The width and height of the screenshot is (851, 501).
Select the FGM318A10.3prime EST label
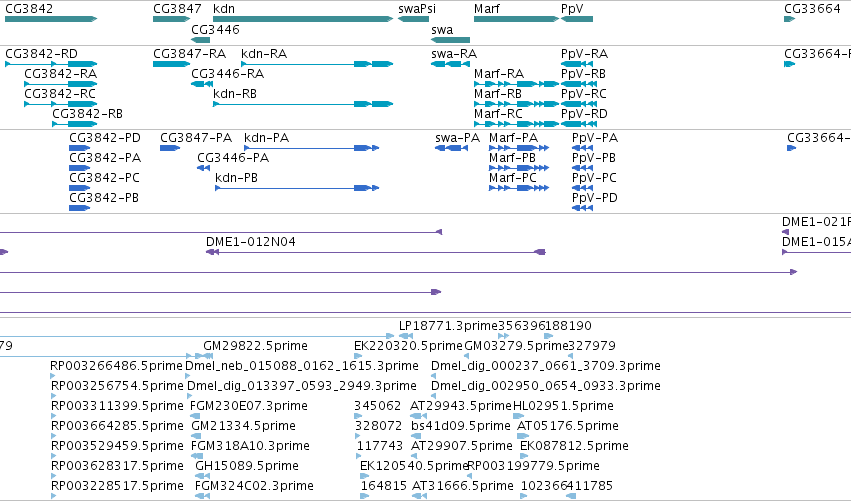[x=250, y=446]
